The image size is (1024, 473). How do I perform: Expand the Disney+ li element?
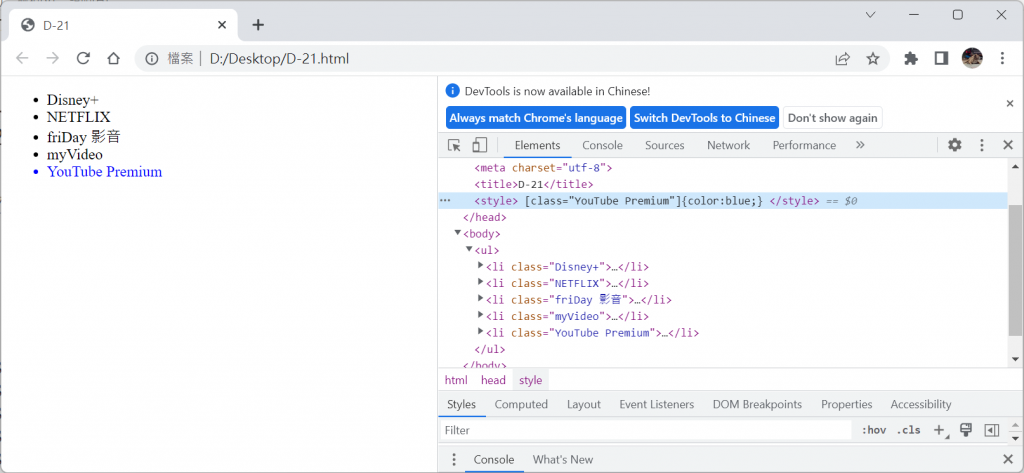tap(481, 266)
